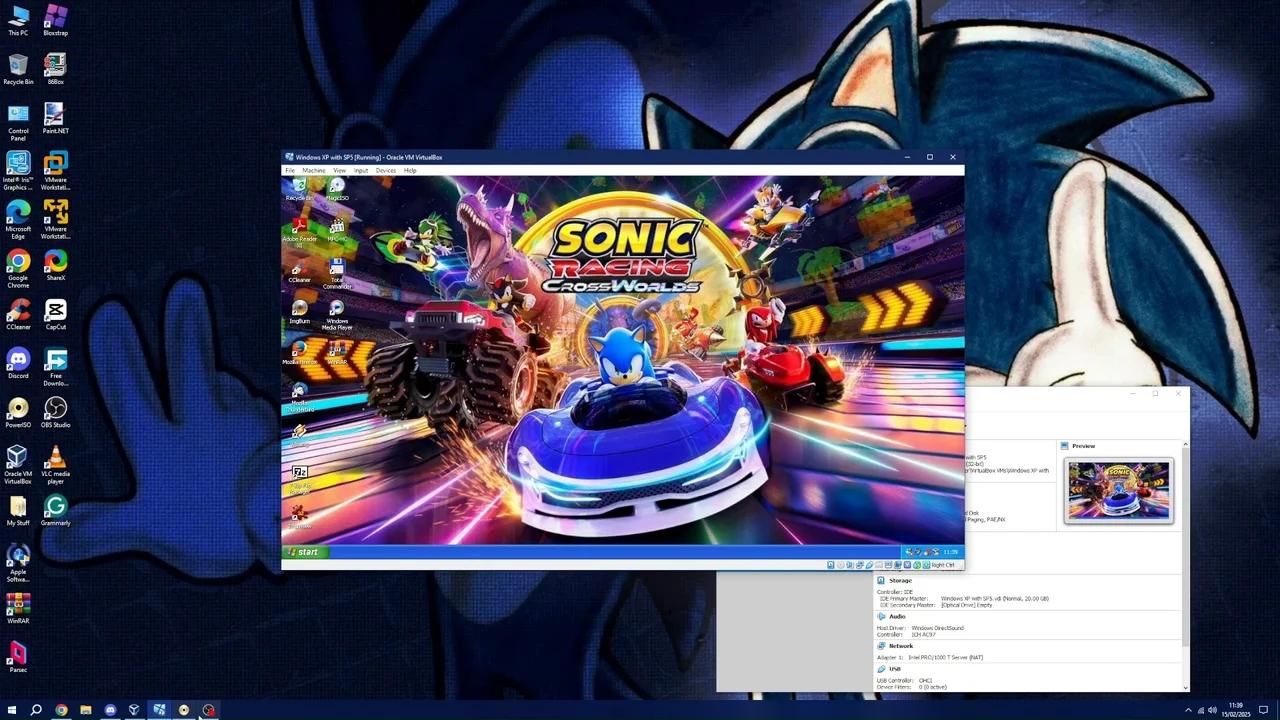The image size is (1280, 720).
Task: Open the volume control in system tray
Action: 1213,710
